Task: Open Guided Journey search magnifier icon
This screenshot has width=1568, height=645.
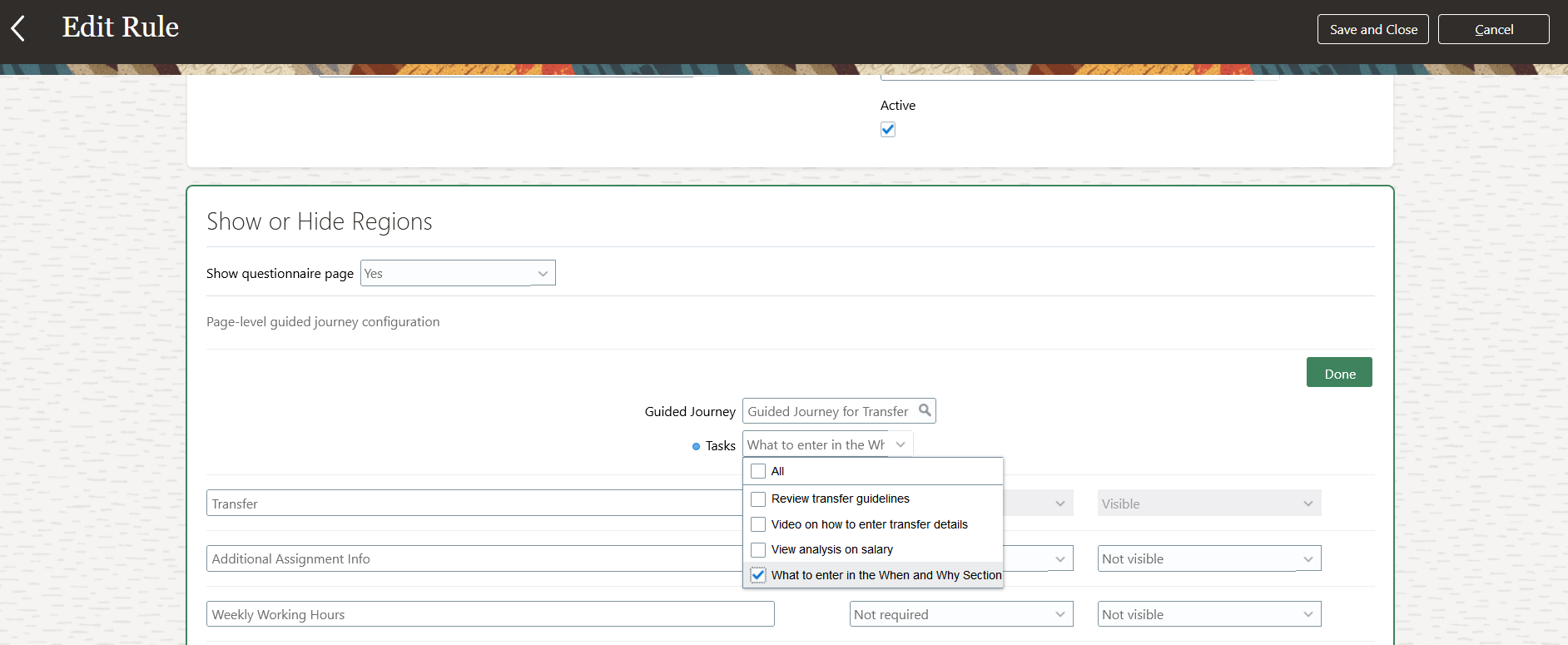Action: point(925,410)
